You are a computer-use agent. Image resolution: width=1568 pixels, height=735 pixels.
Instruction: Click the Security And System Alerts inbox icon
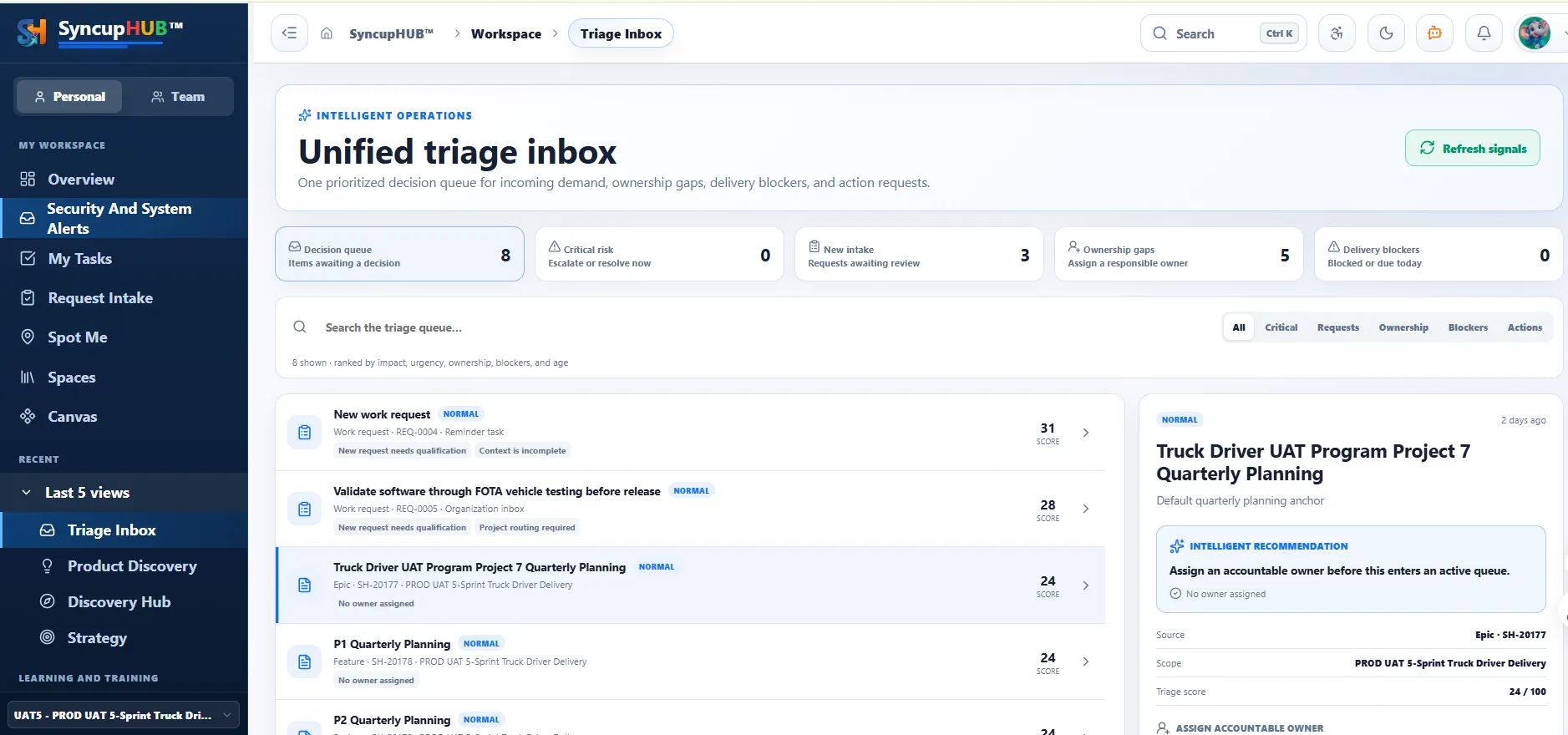coord(28,218)
